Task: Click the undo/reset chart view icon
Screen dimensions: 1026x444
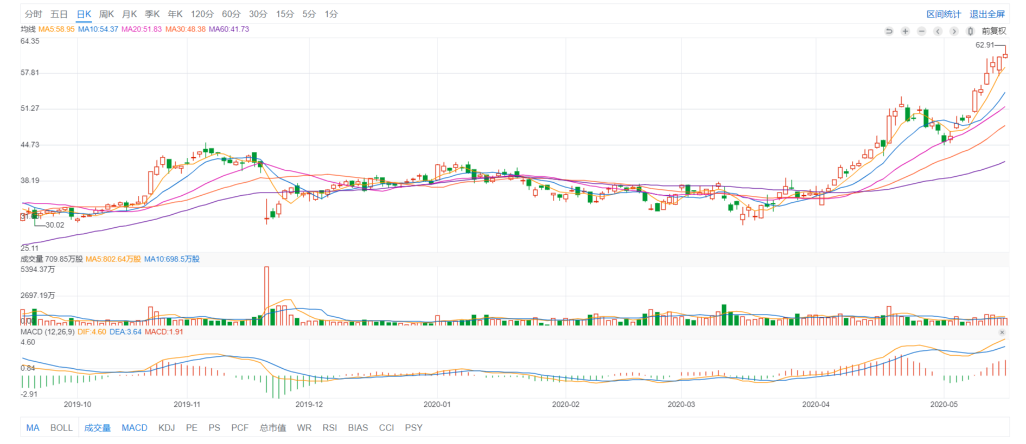Action: 888,31
